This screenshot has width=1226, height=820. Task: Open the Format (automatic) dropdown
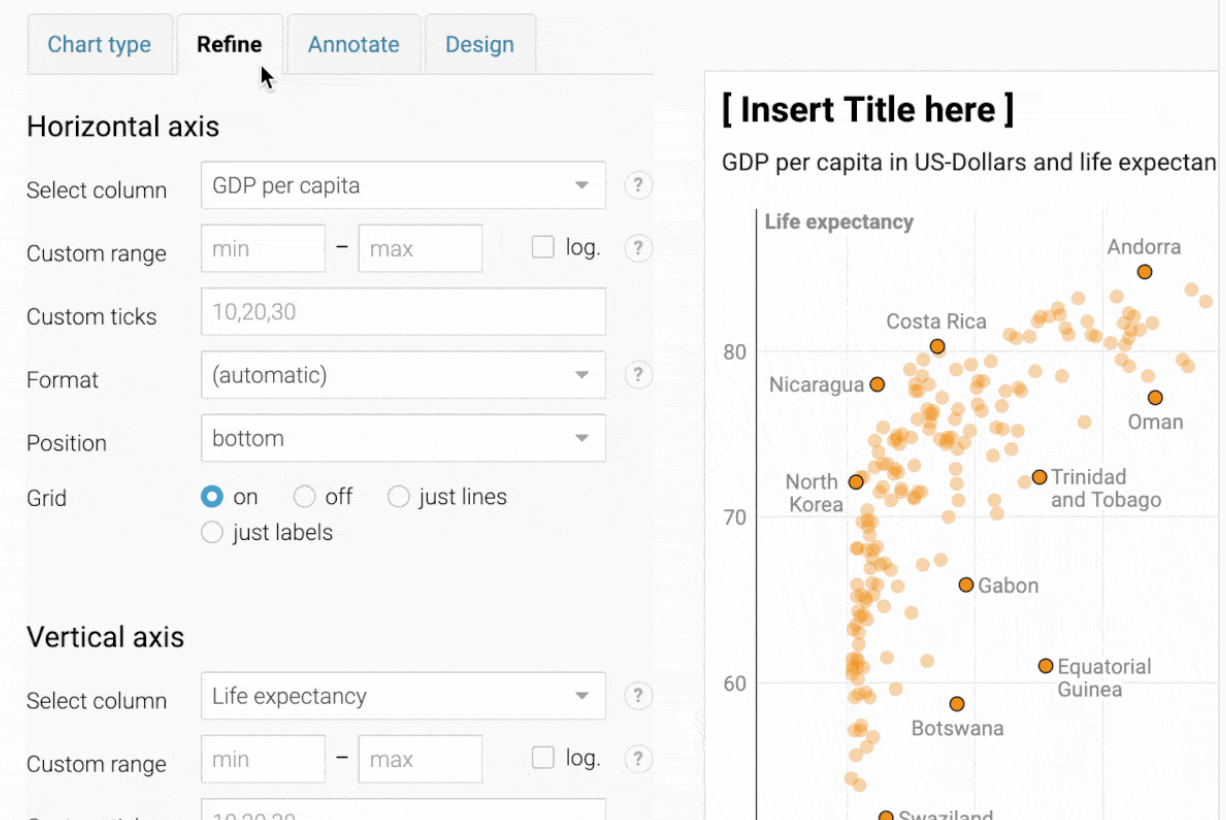(x=403, y=375)
